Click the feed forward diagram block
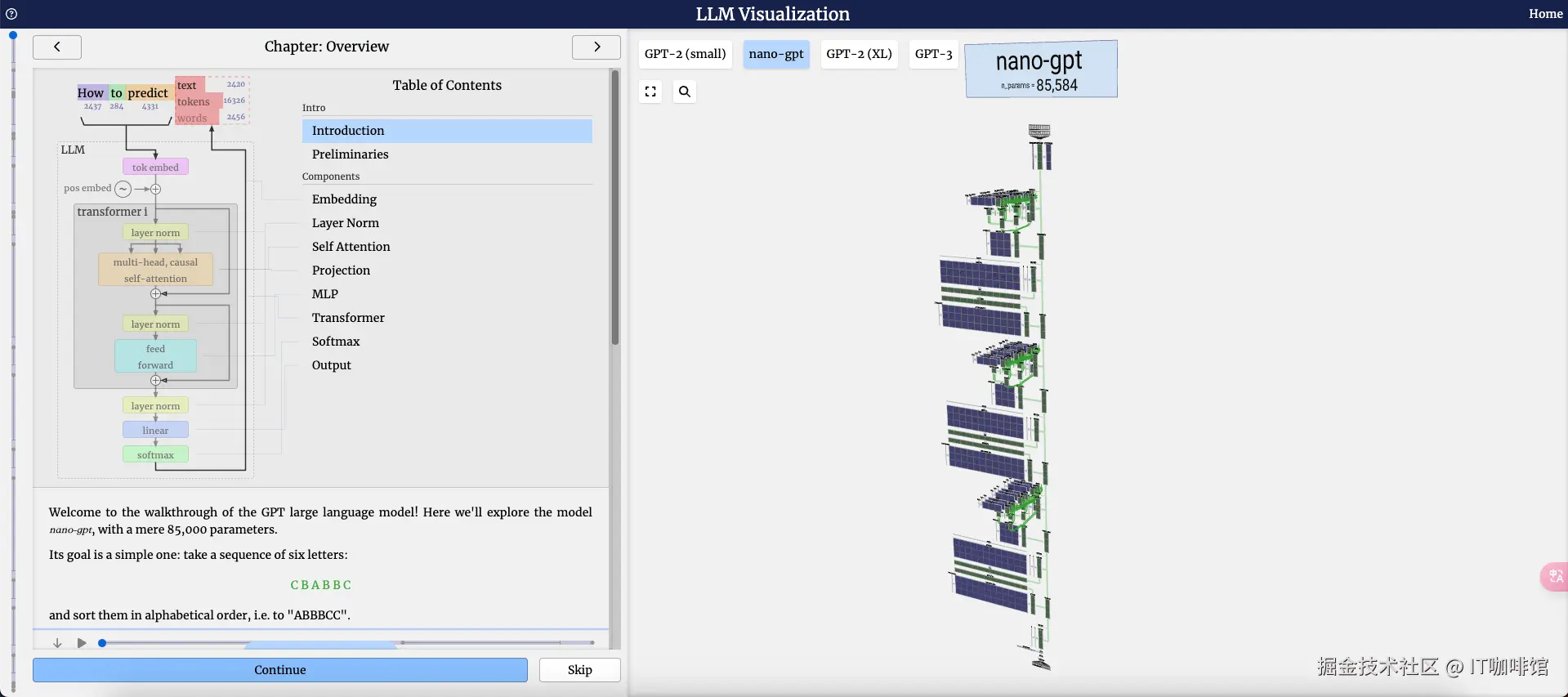 tap(155, 356)
